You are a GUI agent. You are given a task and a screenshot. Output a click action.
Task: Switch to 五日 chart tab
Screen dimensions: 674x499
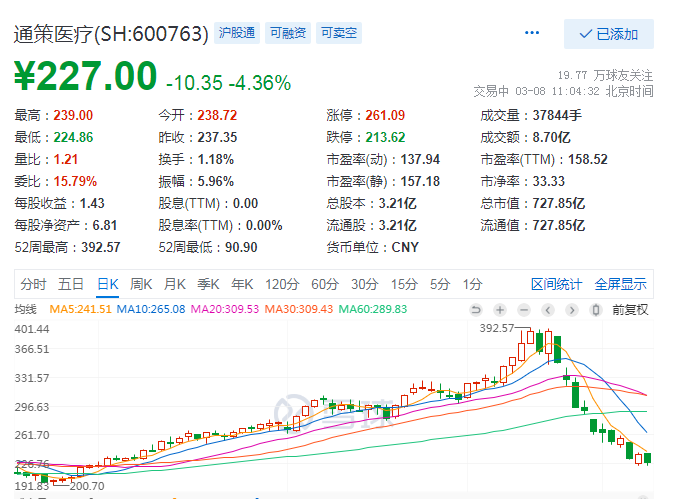(x=71, y=284)
